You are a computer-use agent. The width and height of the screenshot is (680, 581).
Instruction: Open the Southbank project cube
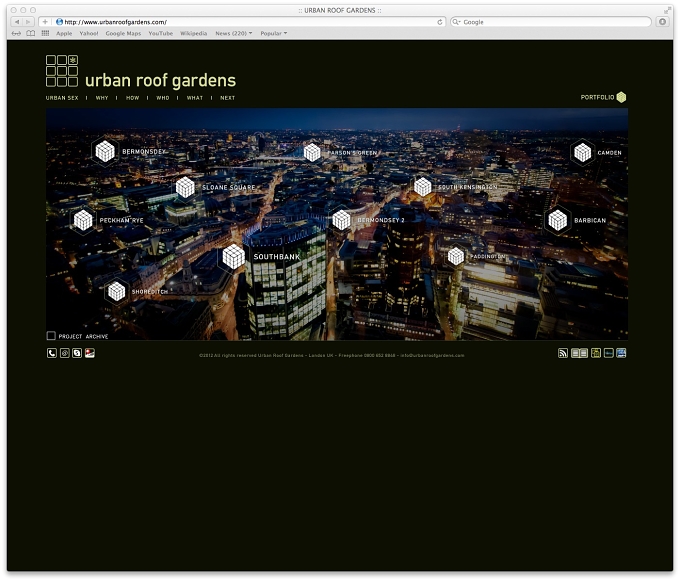(234, 256)
